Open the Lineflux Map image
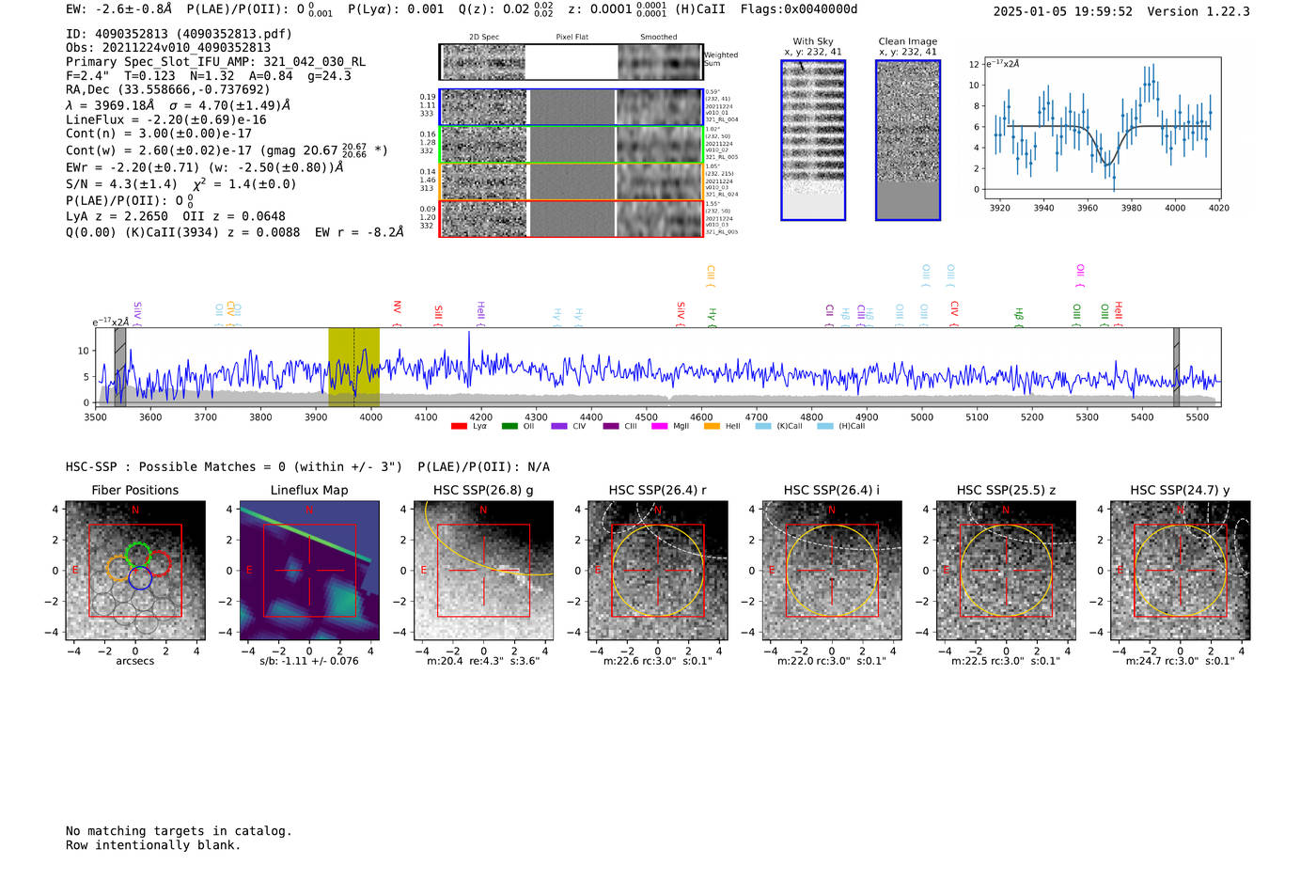Screen dimensions: 1316x896 pyautogui.click(x=309, y=571)
